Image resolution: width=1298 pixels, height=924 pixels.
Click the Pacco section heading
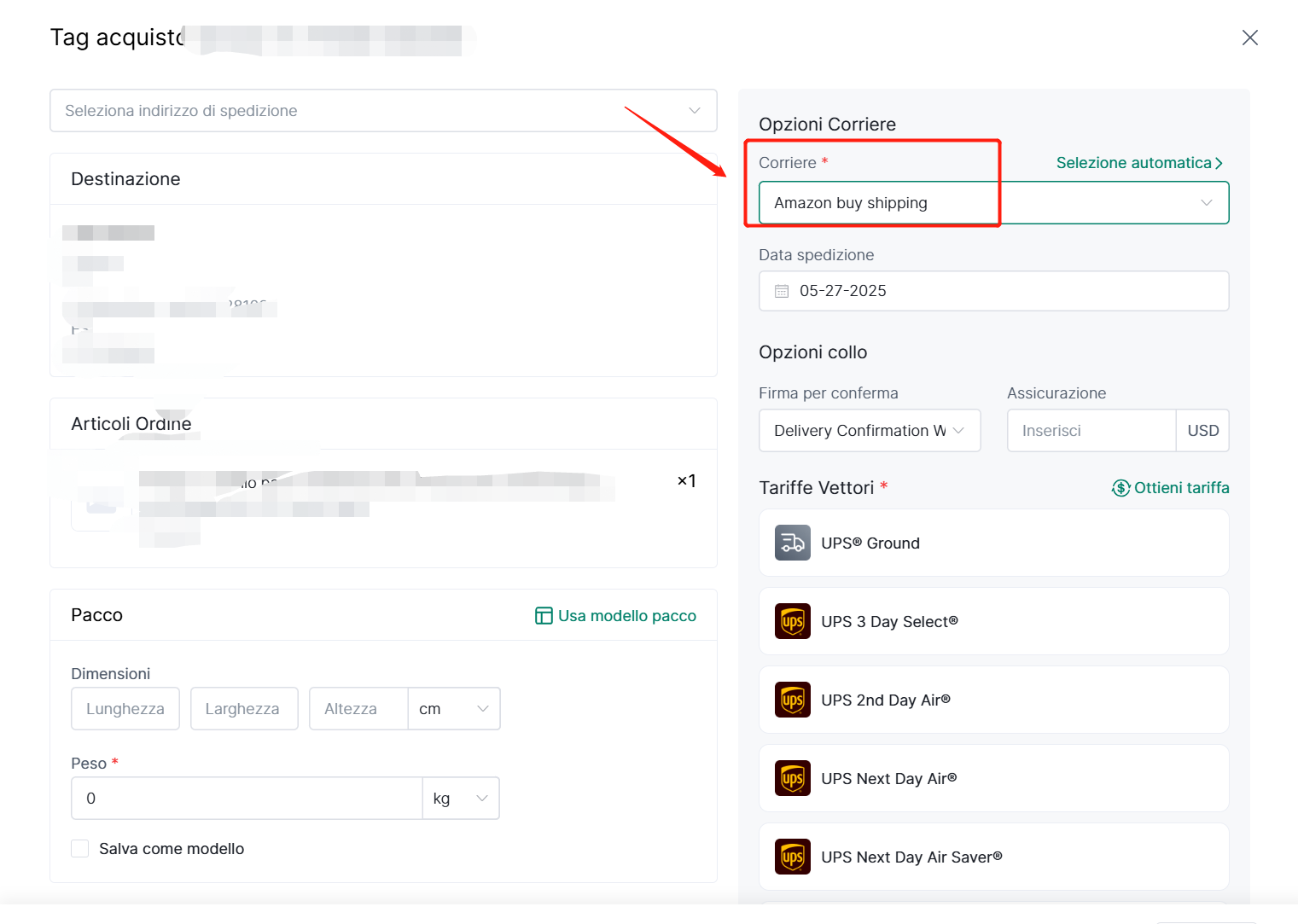coord(97,615)
